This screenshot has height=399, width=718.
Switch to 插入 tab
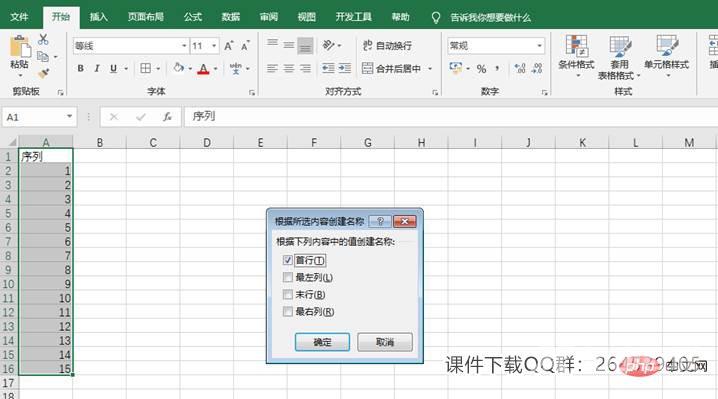pos(98,17)
